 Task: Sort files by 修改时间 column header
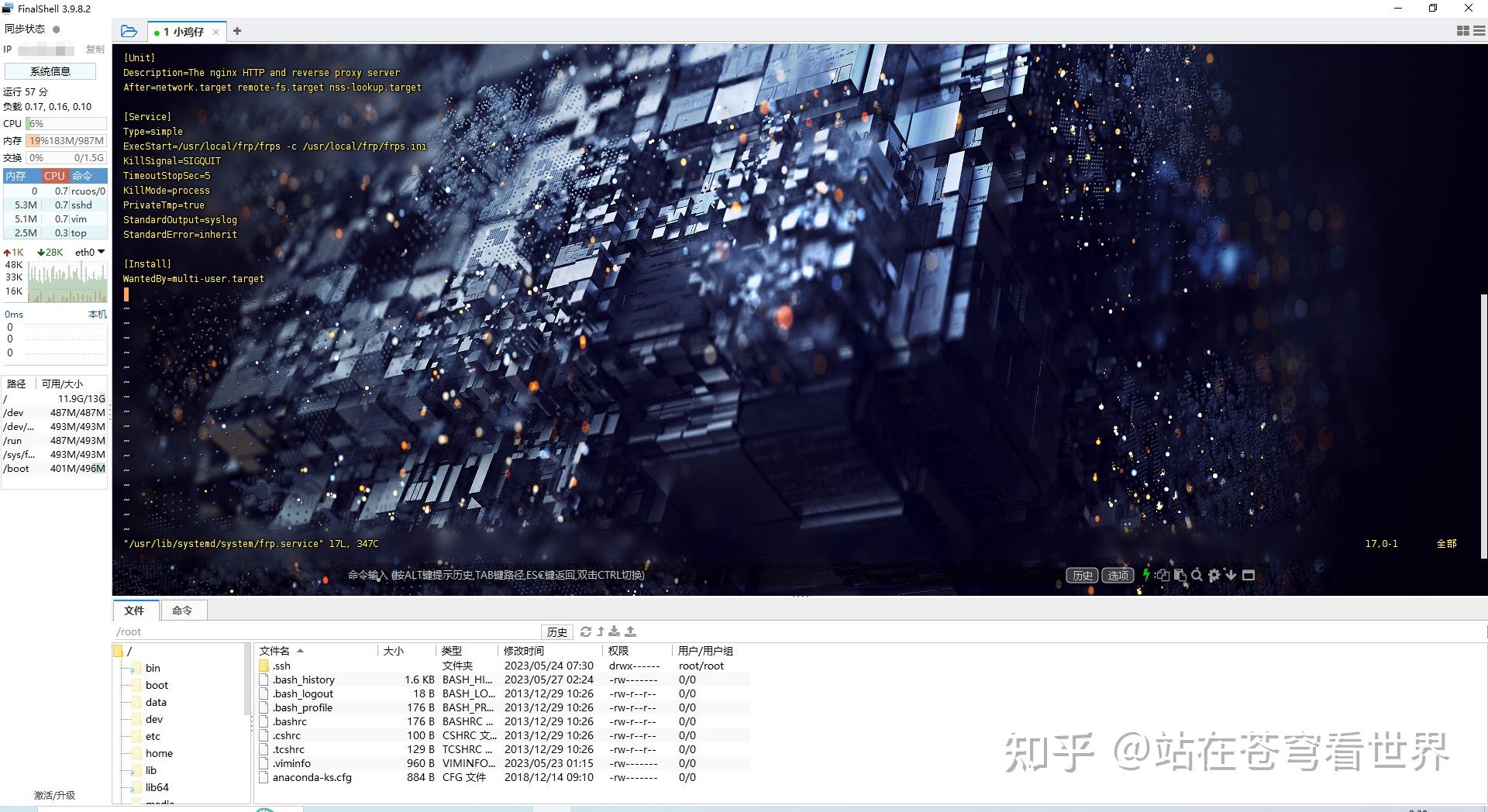(x=550, y=651)
